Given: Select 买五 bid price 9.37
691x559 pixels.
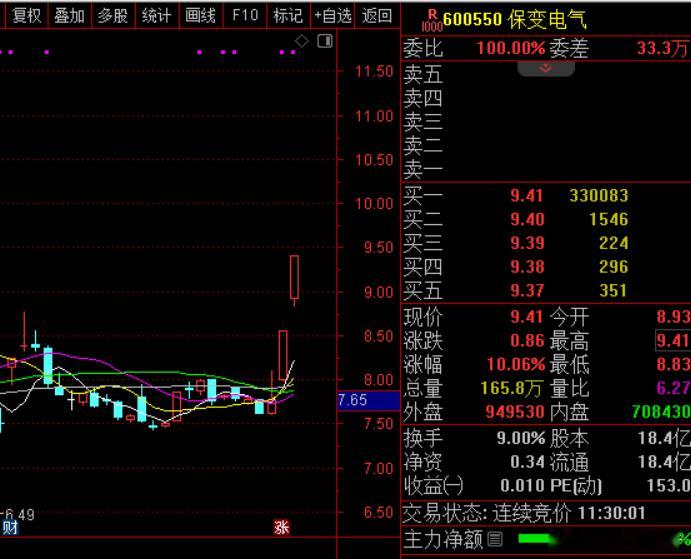Looking at the screenshot, I should 527,291.
